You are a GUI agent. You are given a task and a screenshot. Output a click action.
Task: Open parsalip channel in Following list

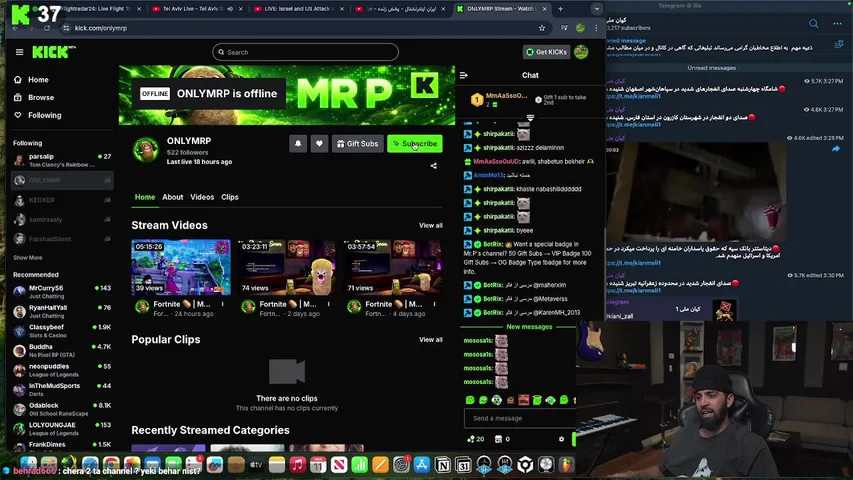click(62, 160)
